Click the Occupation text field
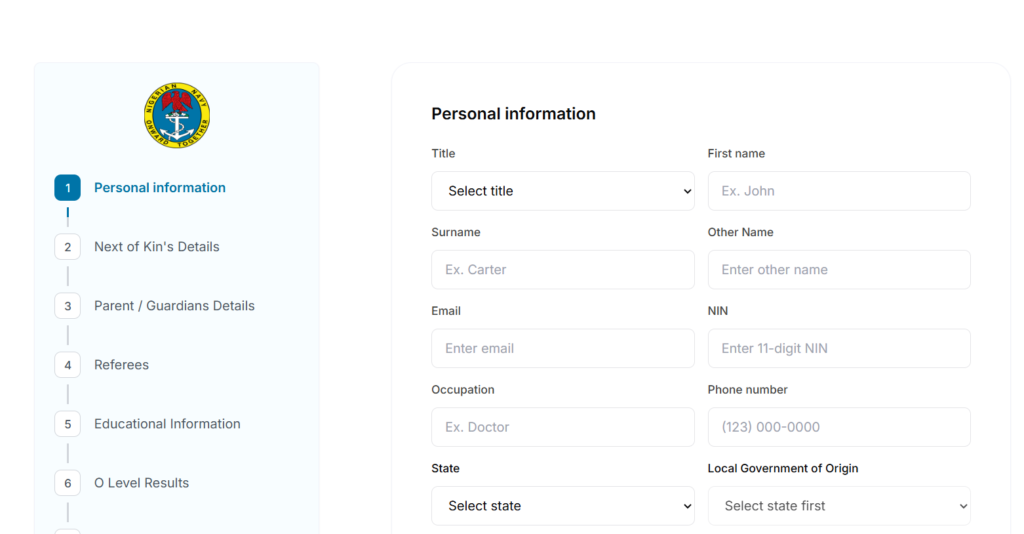Viewport: 1024px width, 534px height. [563, 427]
